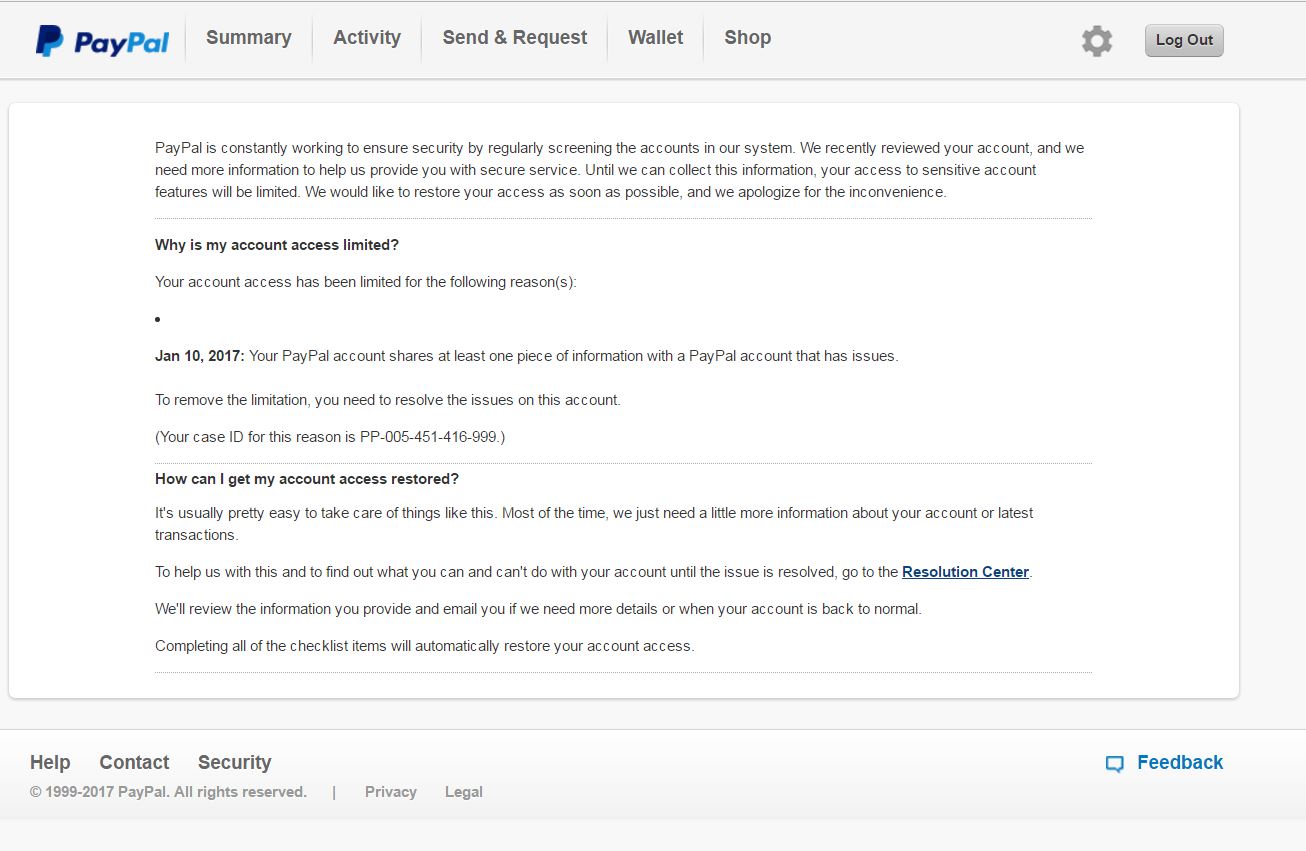This screenshot has width=1306, height=851.
Task: Click the Log Out button
Action: [x=1184, y=40]
